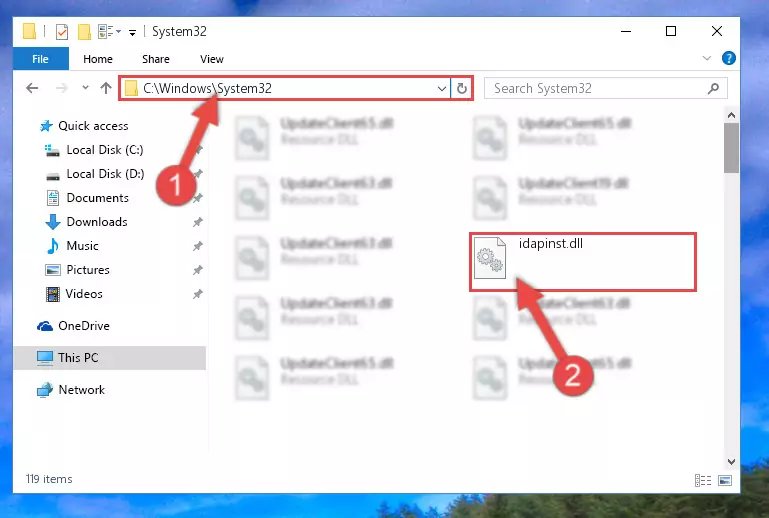
Task: Click the scroll up arrow of file list
Action: (x=731, y=116)
